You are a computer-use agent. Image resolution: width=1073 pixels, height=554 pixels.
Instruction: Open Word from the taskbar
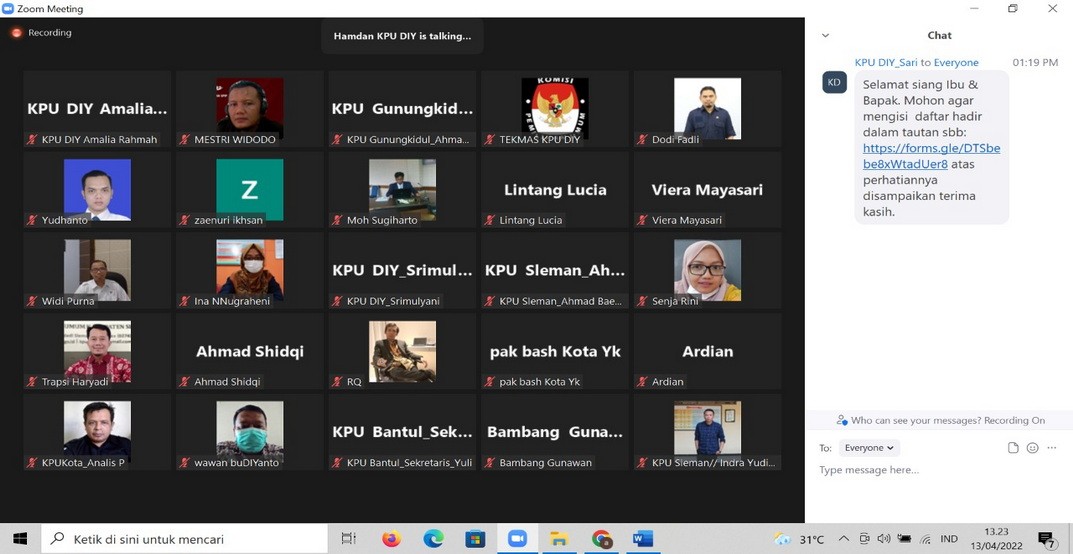point(642,539)
